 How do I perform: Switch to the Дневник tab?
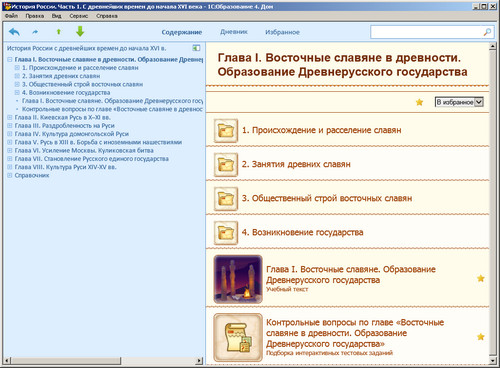point(234,32)
